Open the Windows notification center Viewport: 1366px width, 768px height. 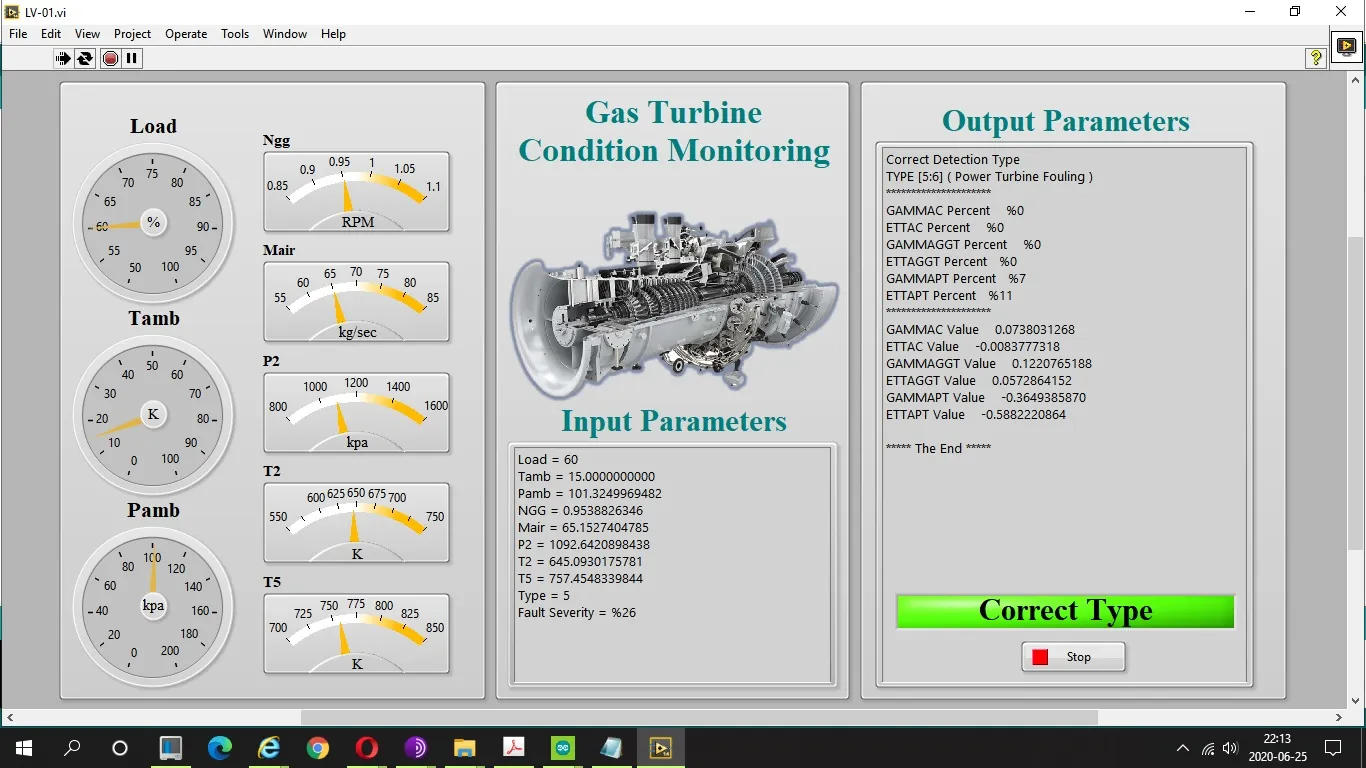pyautogui.click(x=1332, y=748)
